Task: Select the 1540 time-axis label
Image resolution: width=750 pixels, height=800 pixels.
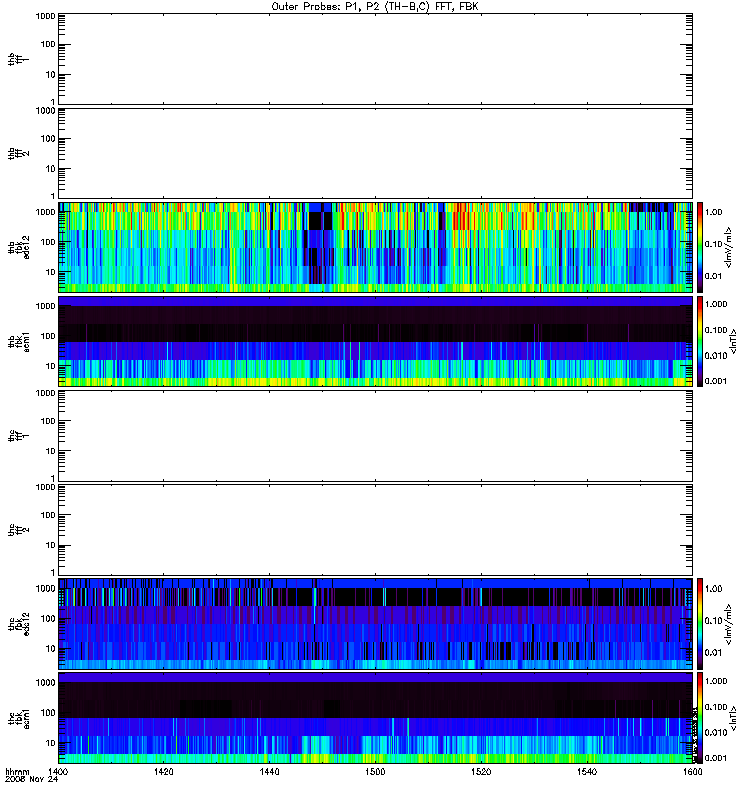Action: [x=587, y=772]
